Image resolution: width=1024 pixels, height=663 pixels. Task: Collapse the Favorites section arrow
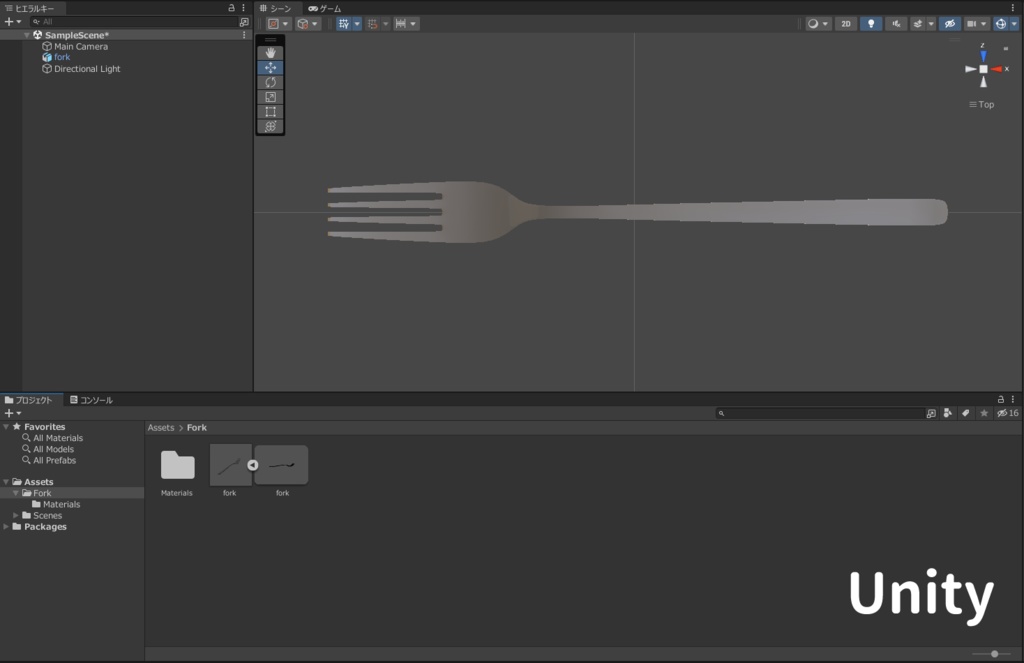(6, 427)
